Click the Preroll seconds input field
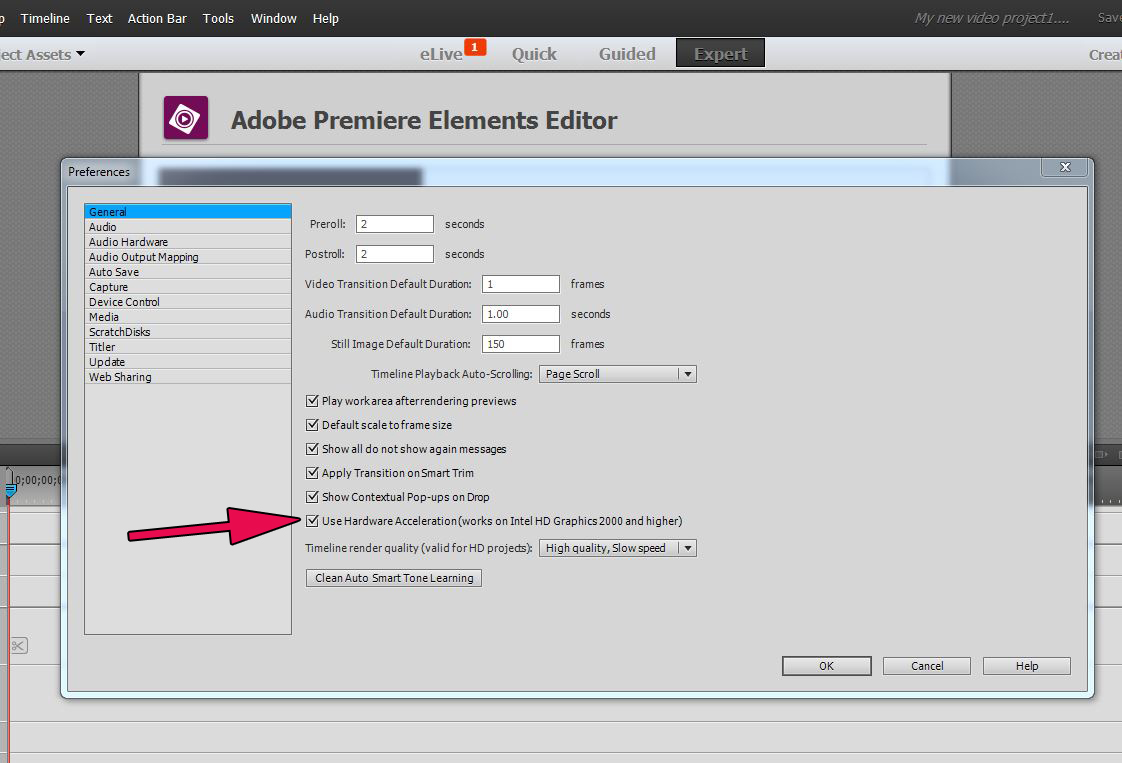 395,224
